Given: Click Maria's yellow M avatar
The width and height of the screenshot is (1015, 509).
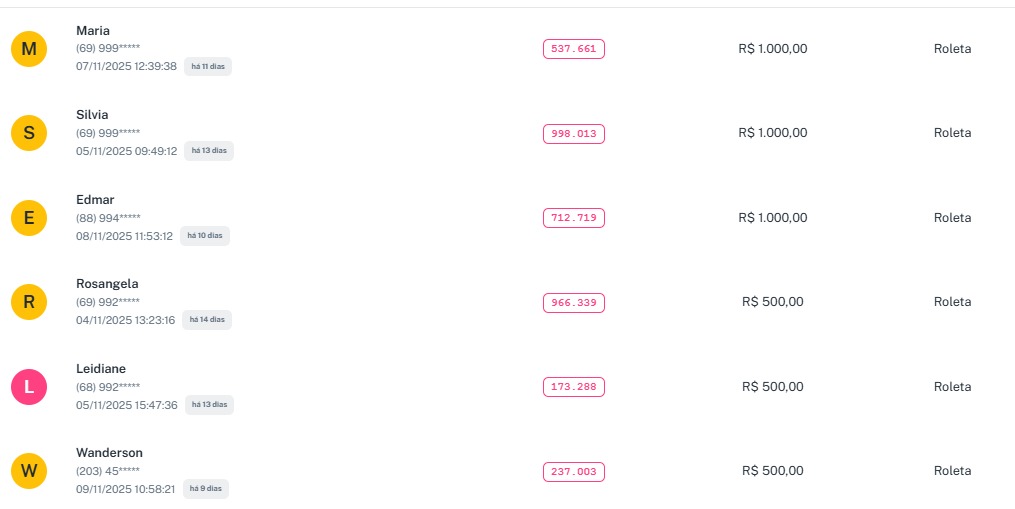Looking at the screenshot, I should coord(29,48).
